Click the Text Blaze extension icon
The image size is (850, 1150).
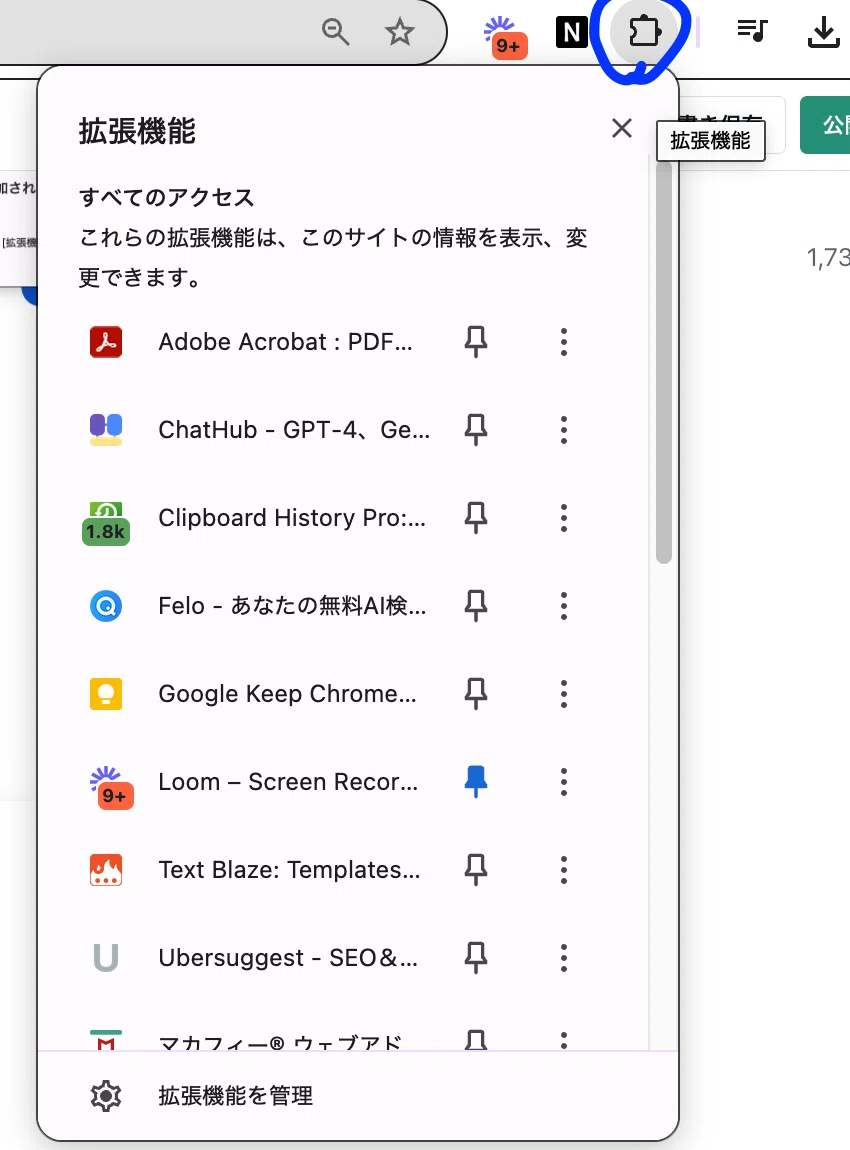coord(106,870)
